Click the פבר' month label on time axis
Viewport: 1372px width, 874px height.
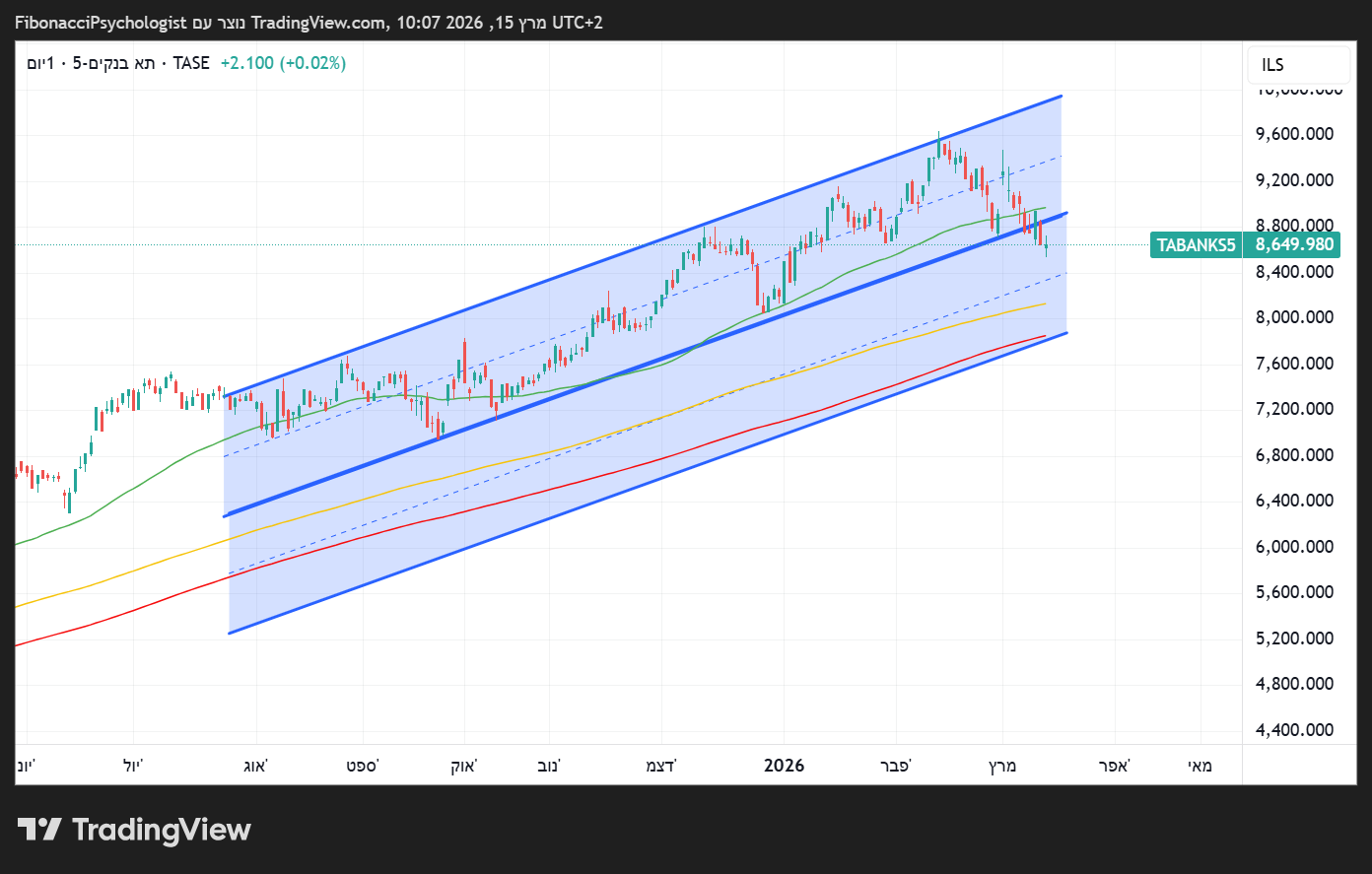point(896,766)
